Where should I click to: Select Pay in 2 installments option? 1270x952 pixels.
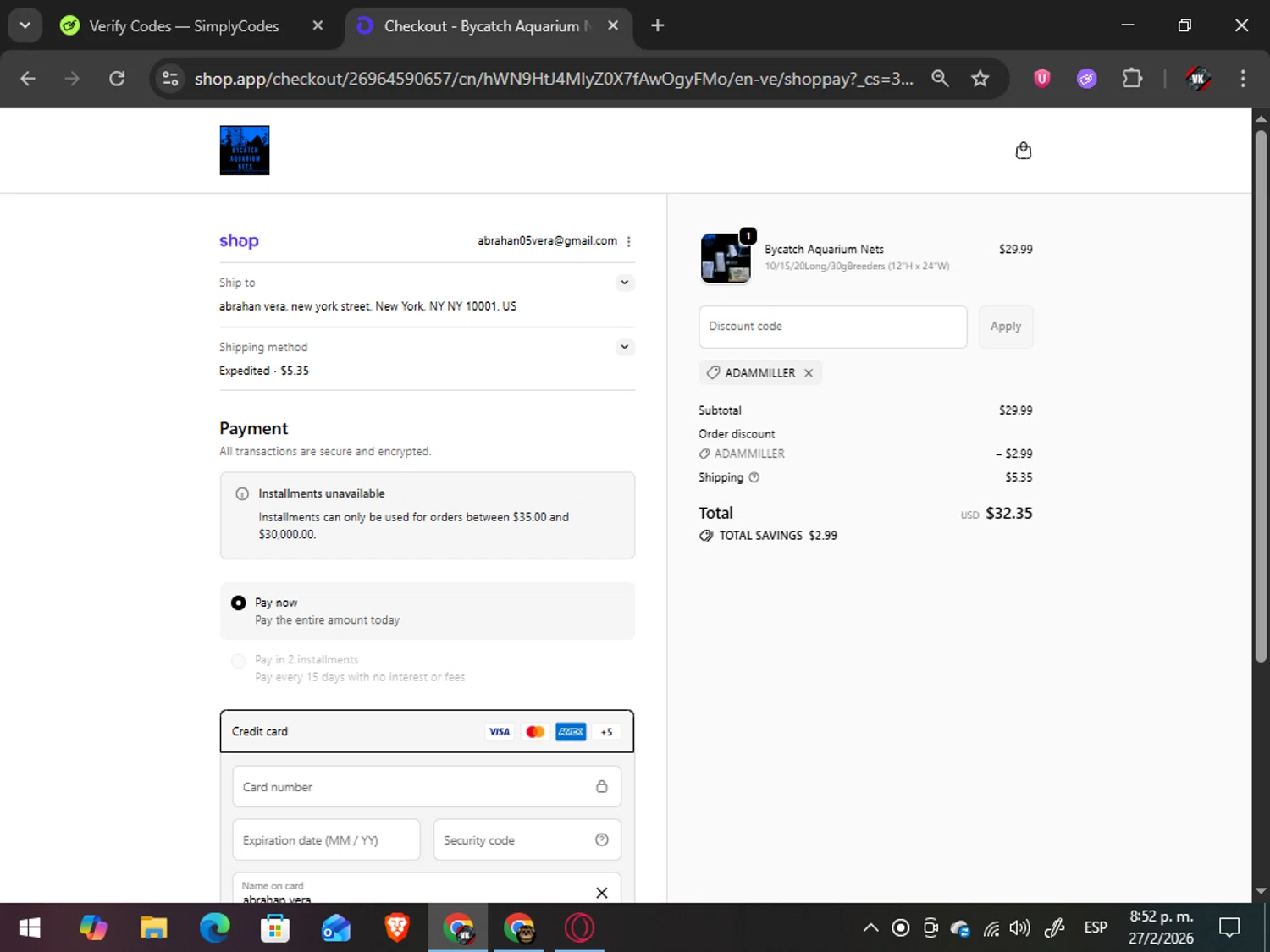click(x=239, y=660)
